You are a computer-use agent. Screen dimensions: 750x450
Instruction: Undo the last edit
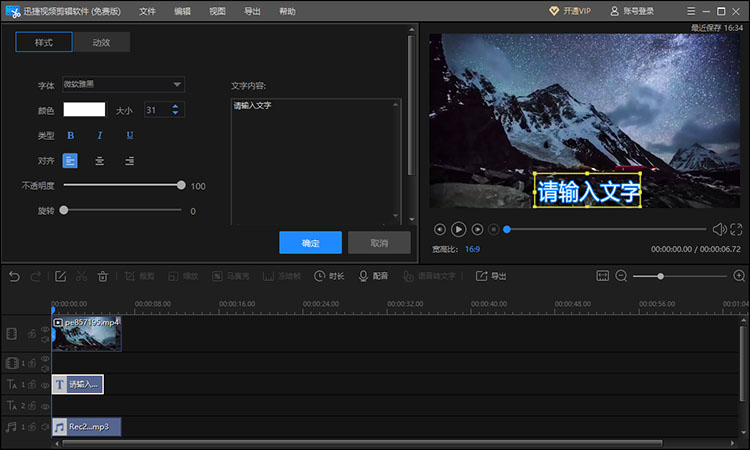click(14, 276)
